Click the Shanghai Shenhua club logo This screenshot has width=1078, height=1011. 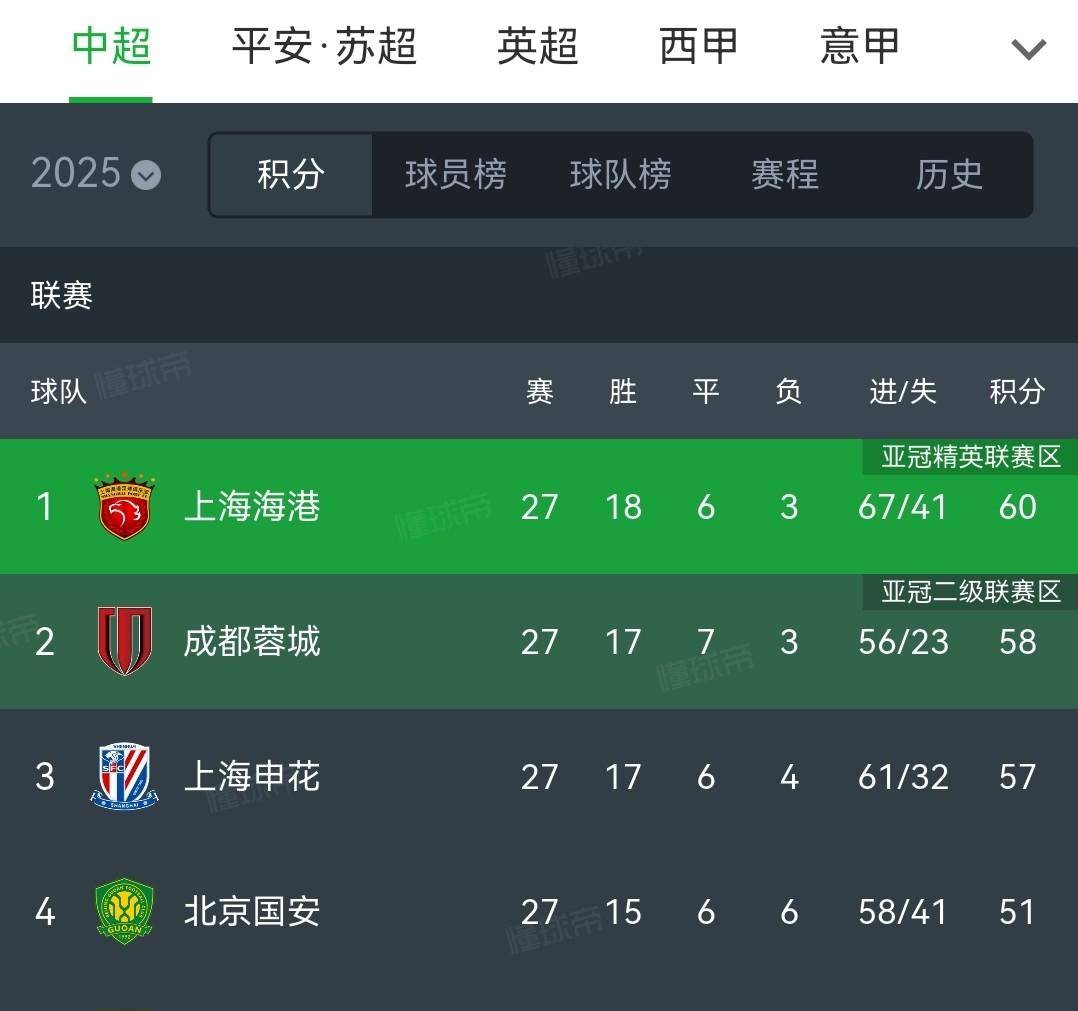click(125, 777)
